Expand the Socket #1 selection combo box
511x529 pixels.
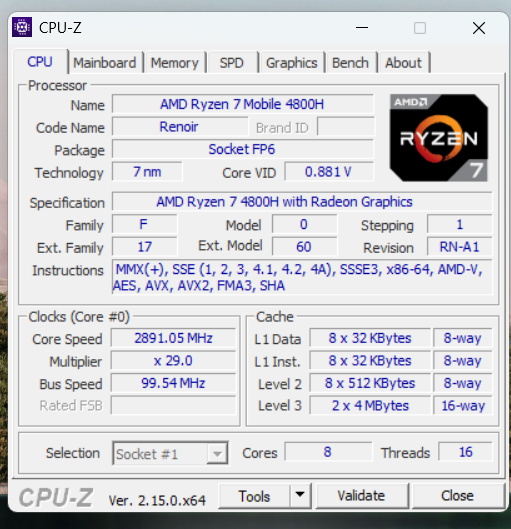point(170,453)
